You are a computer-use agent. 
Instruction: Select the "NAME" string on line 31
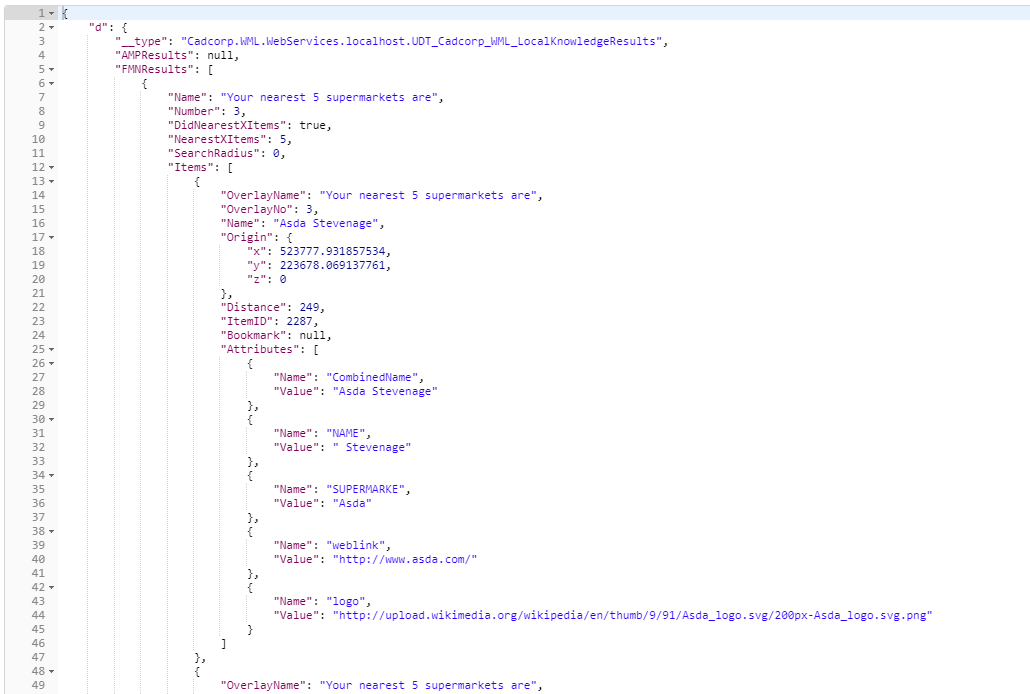tap(346, 433)
